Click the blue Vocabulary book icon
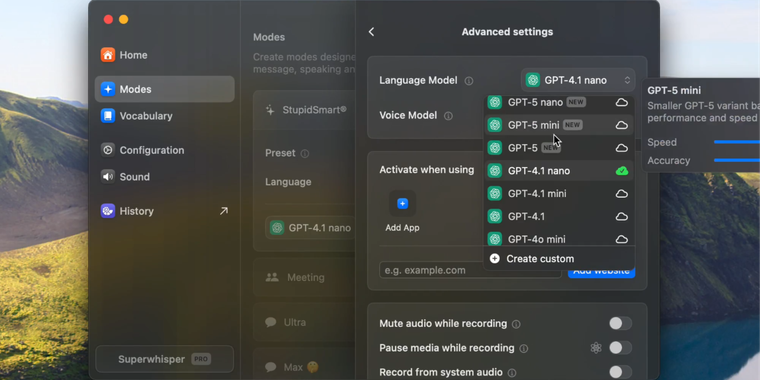The image size is (760, 380). [108, 116]
